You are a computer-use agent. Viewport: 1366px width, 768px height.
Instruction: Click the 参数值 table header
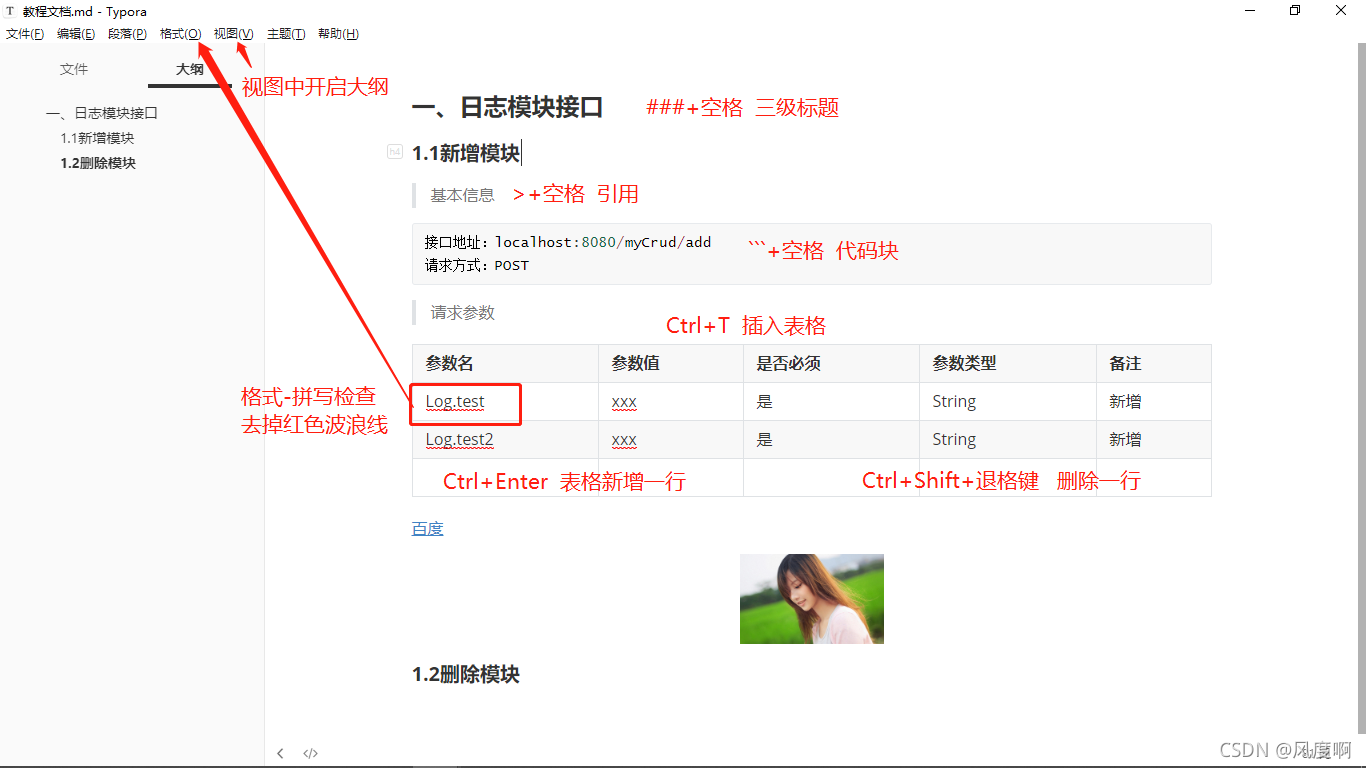pos(671,363)
